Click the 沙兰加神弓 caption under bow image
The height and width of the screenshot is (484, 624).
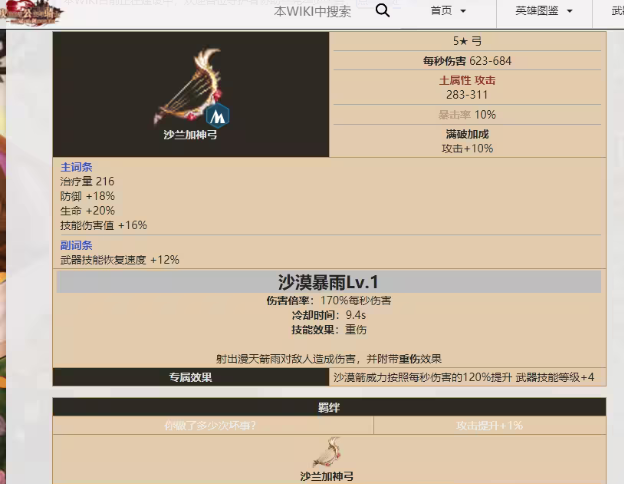pos(190,135)
